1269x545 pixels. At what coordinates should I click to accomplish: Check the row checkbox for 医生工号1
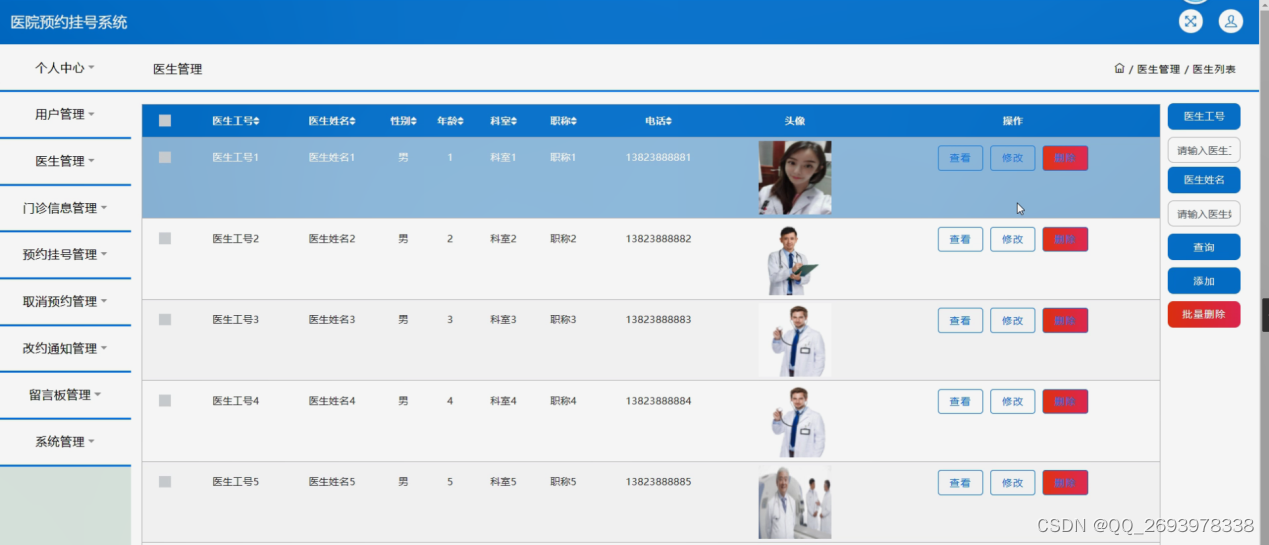165,157
